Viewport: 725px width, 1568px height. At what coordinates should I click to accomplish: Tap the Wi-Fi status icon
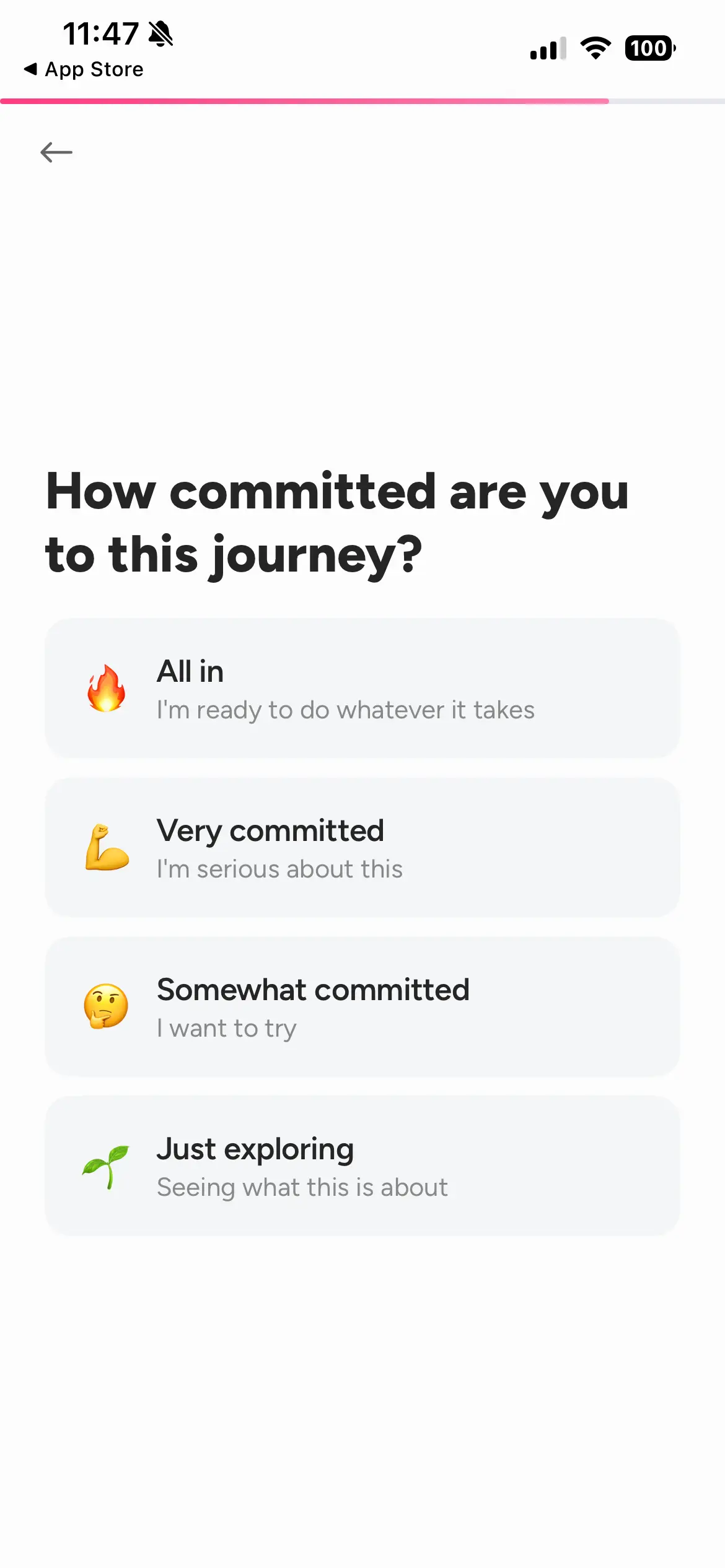click(595, 48)
